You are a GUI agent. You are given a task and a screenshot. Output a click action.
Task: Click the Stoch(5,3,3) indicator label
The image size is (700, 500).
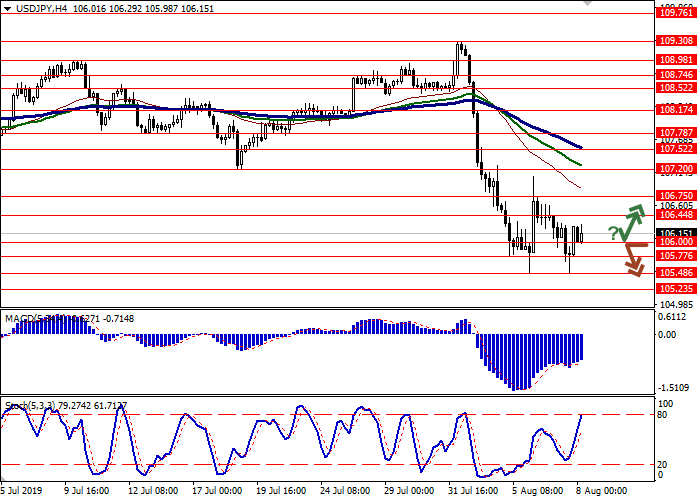pos(30,405)
